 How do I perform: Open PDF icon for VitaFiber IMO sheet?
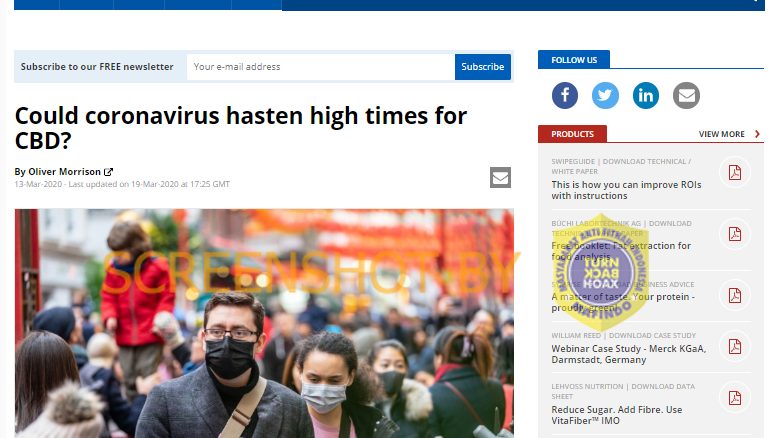coord(735,398)
